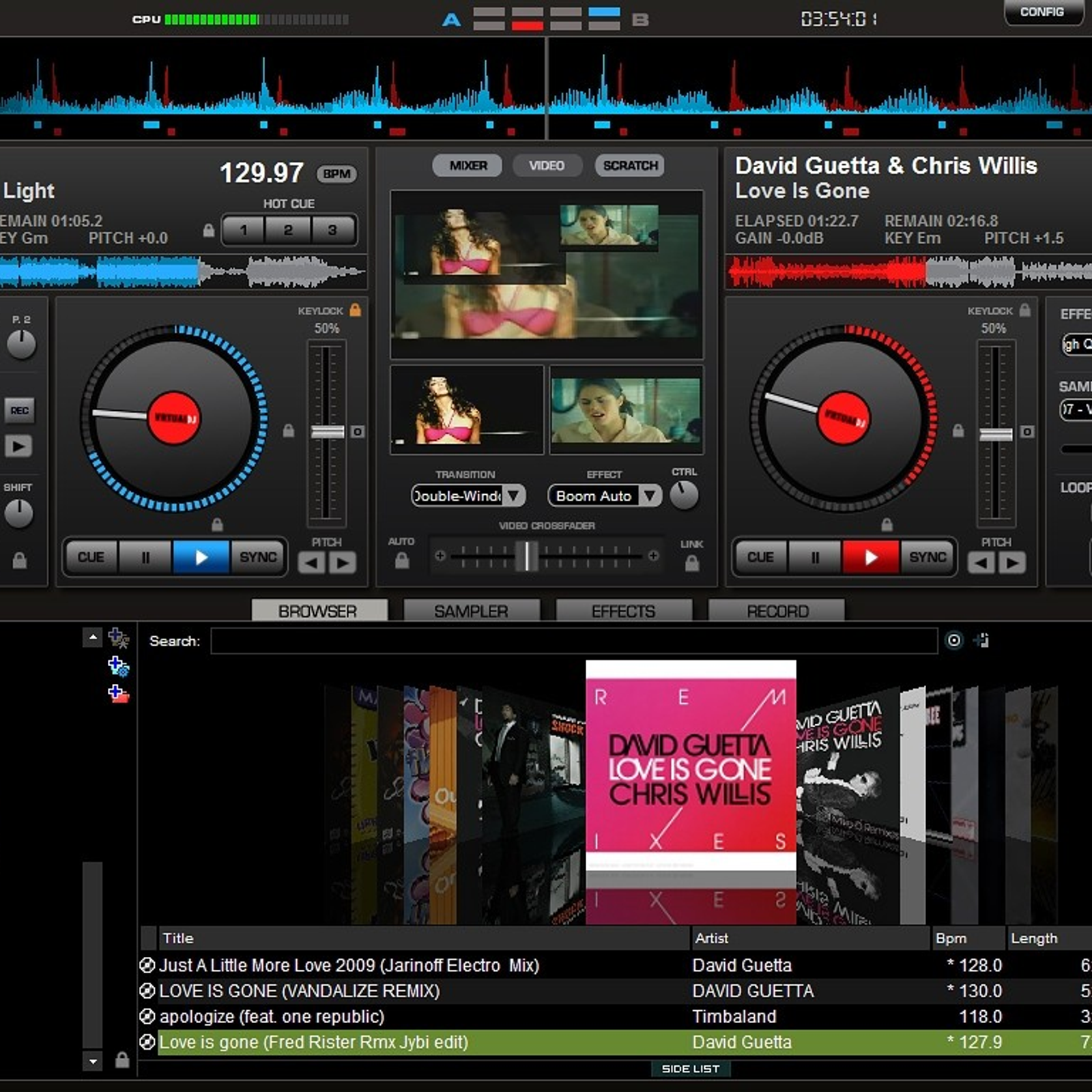Play the right deck (red button)
The width and height of the screenshot is (1092, 1092).
pyautogui.click(x=870, y=557)
